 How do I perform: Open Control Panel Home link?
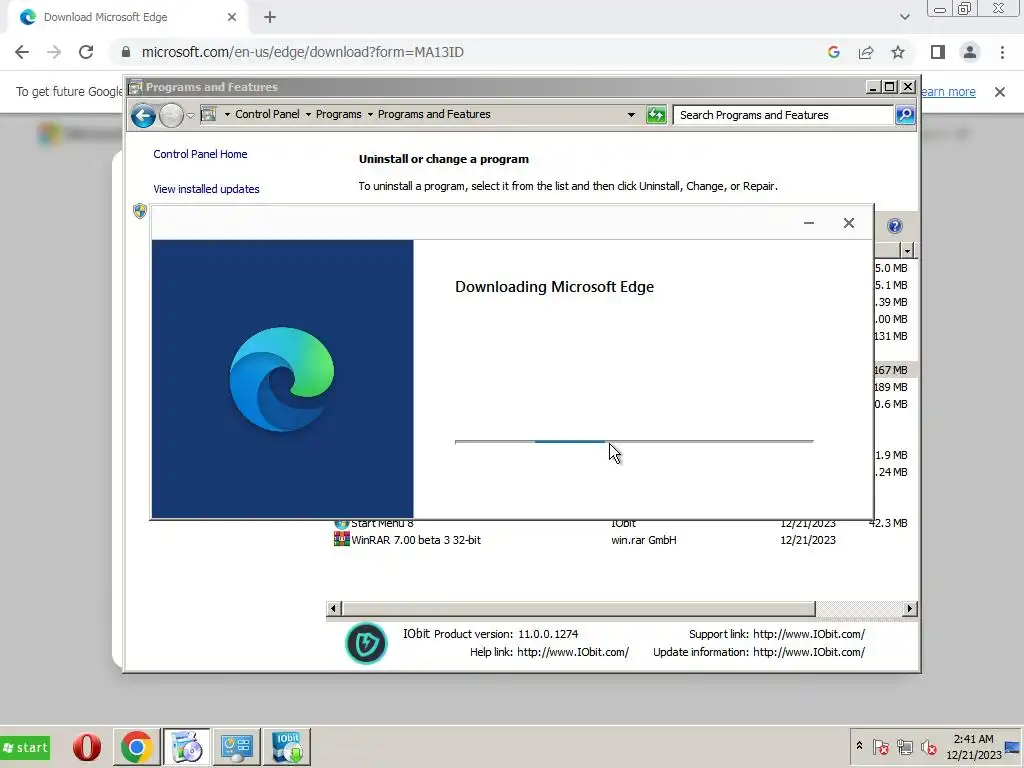(200, 154)
